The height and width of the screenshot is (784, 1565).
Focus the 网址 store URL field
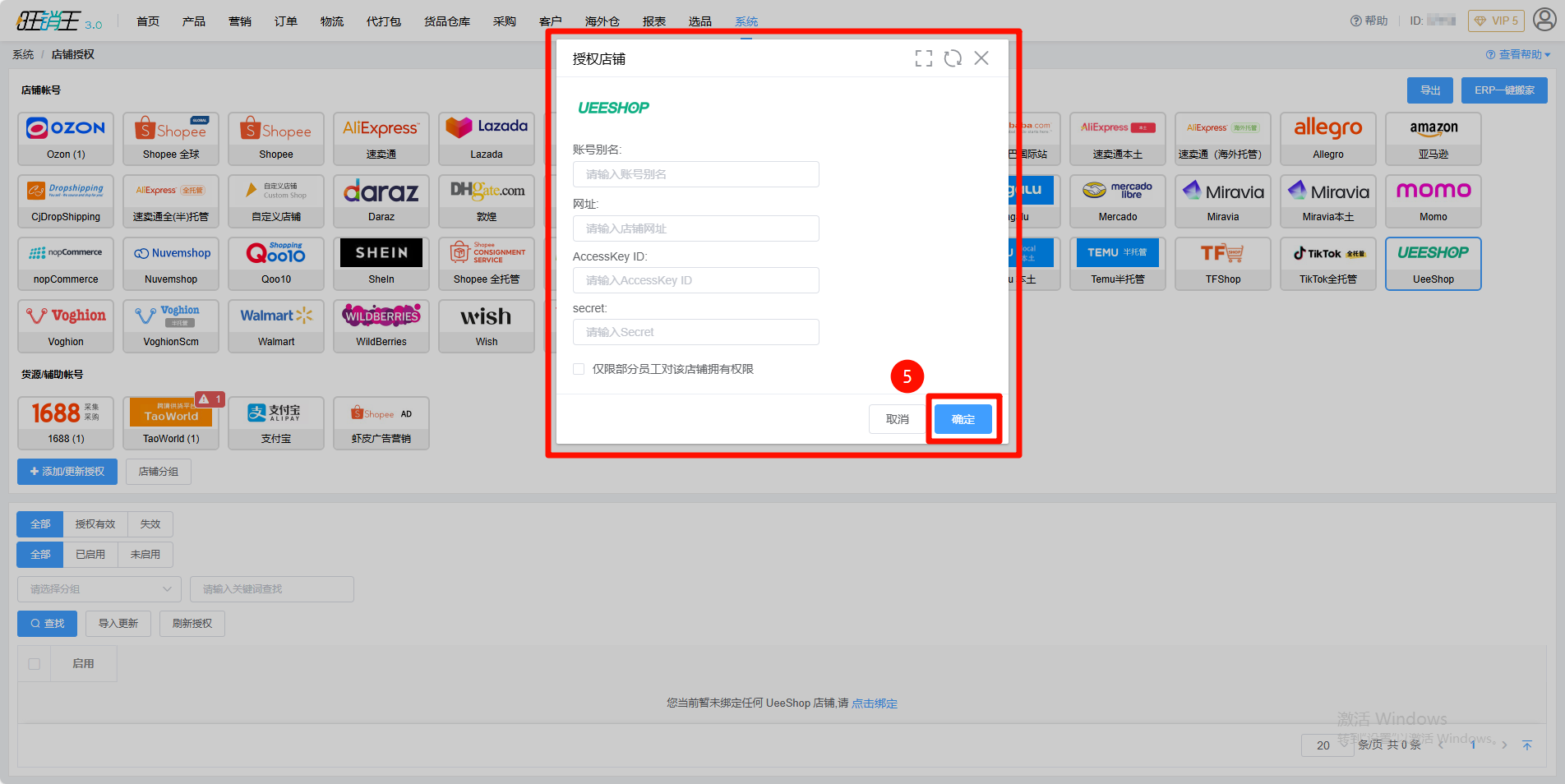click(696, 228)
